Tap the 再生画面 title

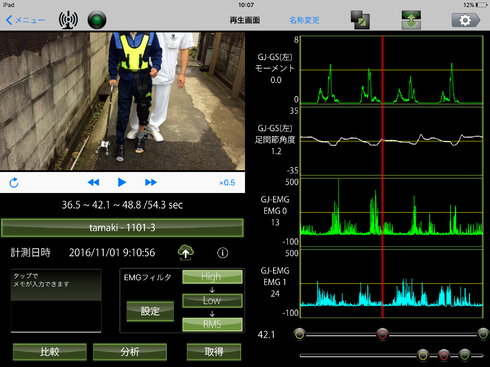tap(245, 20)
